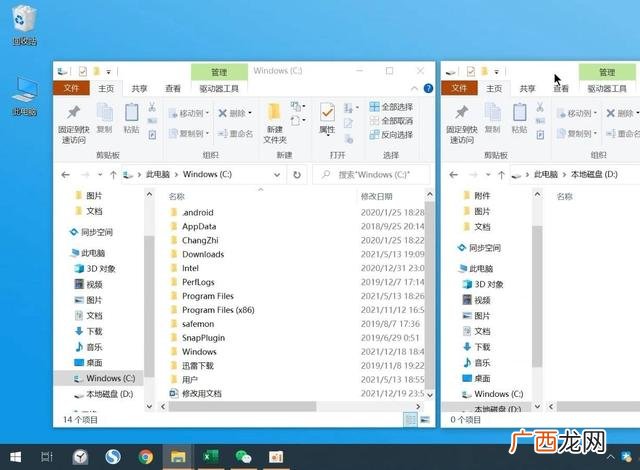Viewport: 640px width, 470px height.
Task: Open File Explorer on the taskbar
Action: 178,457
